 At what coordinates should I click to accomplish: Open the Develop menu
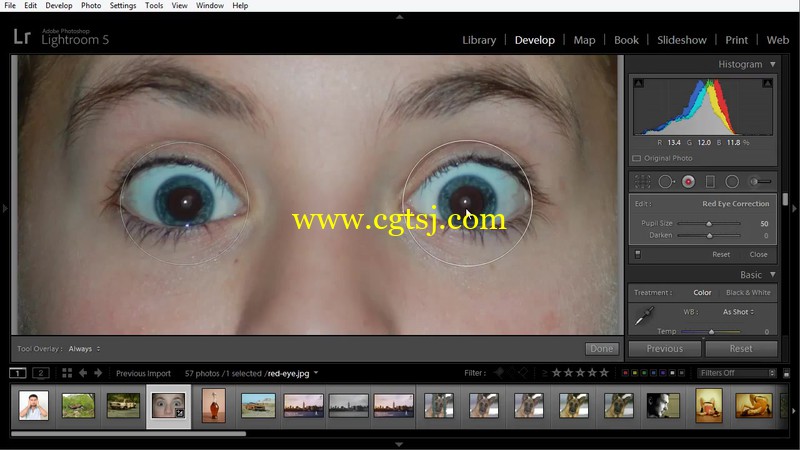pyautogui.click(x=59, y=6)
